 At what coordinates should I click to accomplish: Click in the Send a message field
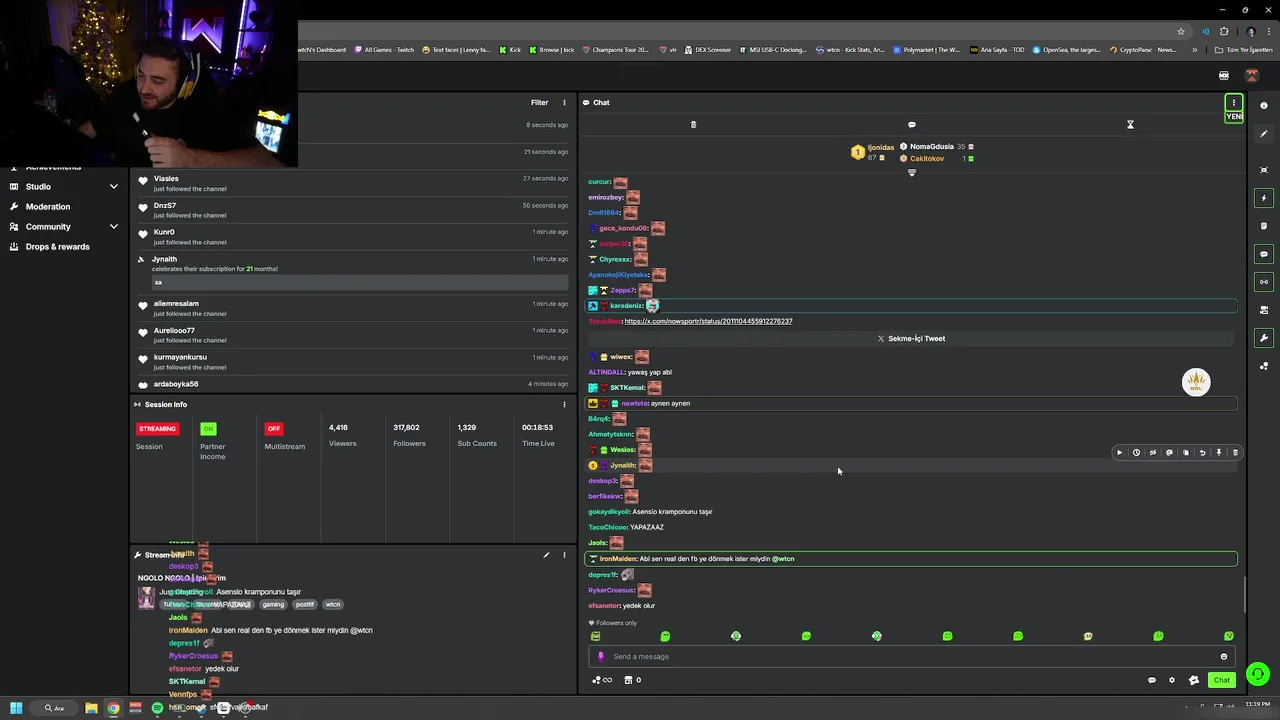(910, 657)
